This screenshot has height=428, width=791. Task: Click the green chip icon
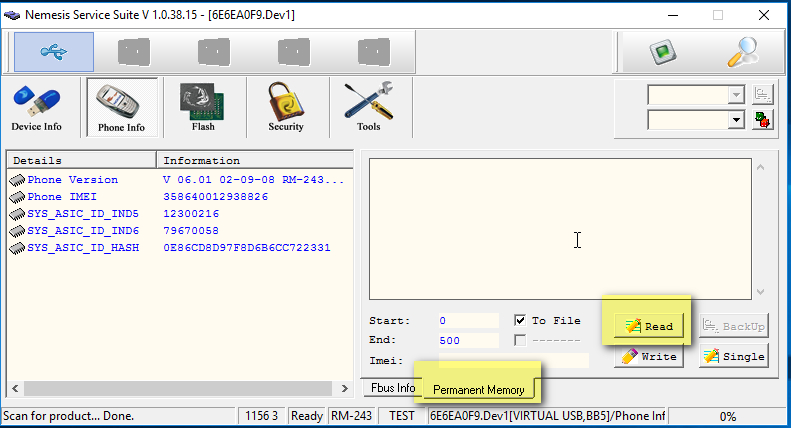pos(663,51)
